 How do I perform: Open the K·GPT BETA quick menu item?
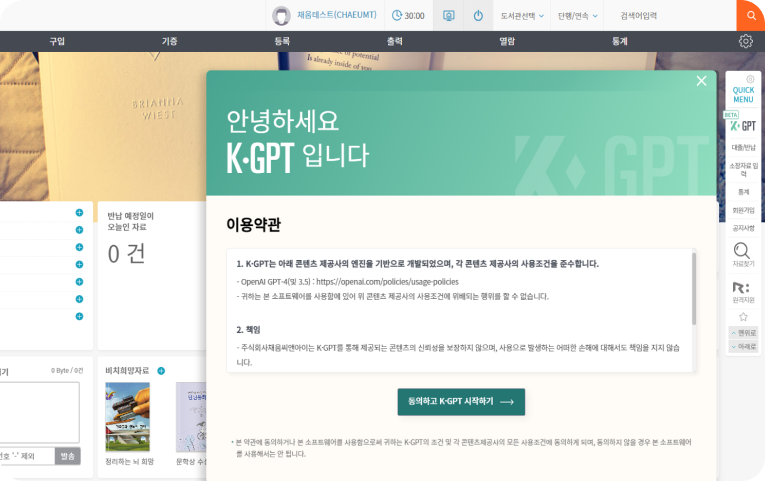tap(743, 123)
